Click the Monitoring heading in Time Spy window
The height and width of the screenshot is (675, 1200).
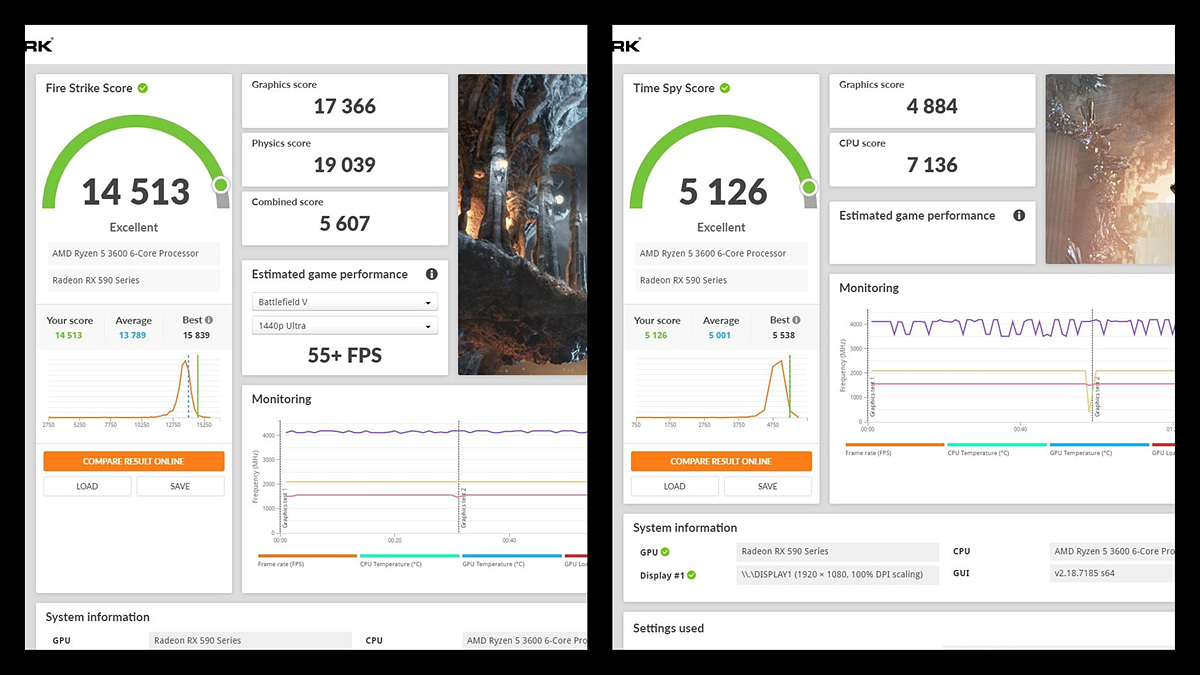(x=869, y=288)
